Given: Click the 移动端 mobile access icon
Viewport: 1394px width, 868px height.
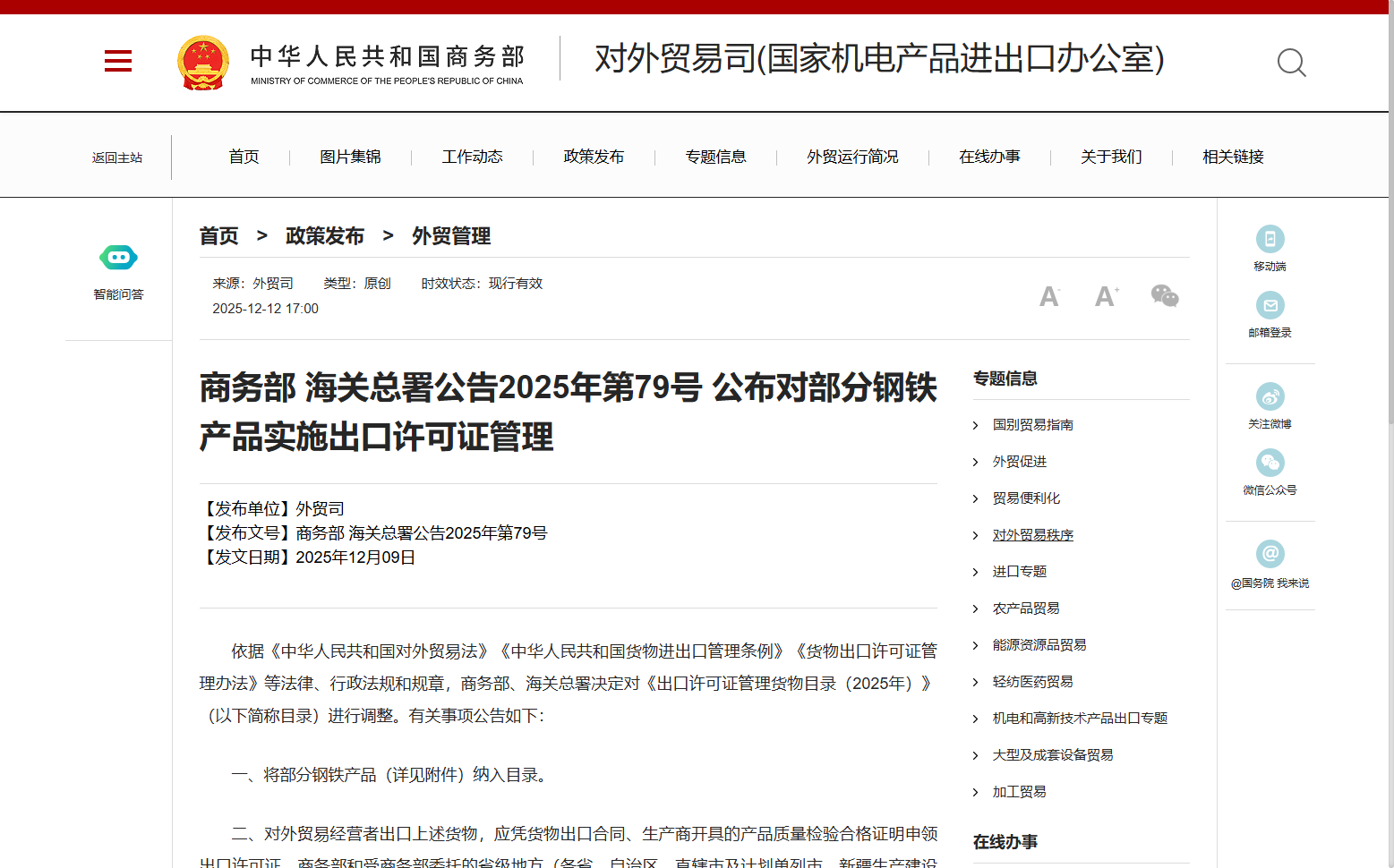Looking at the screenshot, I should 1270,240.
